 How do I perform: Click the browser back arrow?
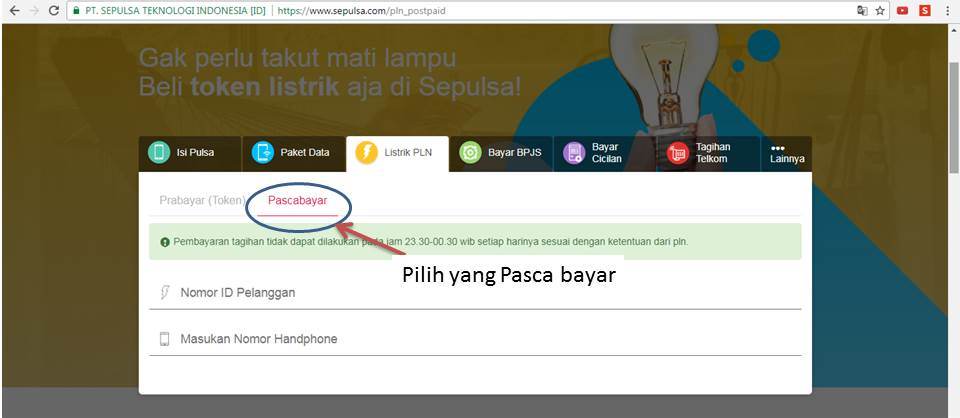point(14,11)
